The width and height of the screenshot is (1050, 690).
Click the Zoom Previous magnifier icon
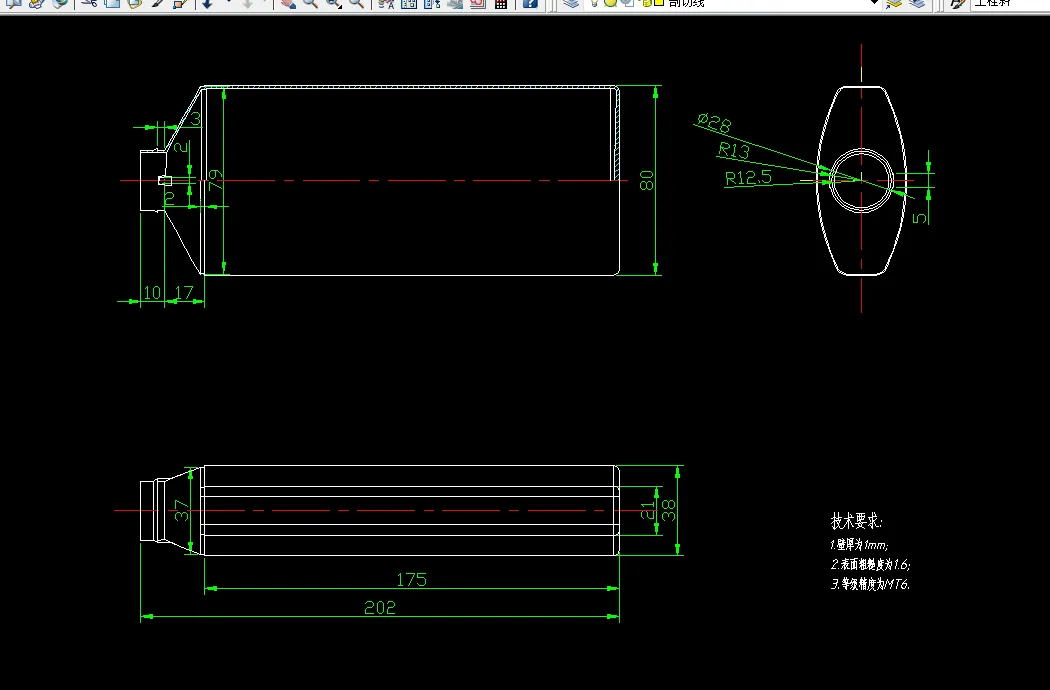(356, 3)
